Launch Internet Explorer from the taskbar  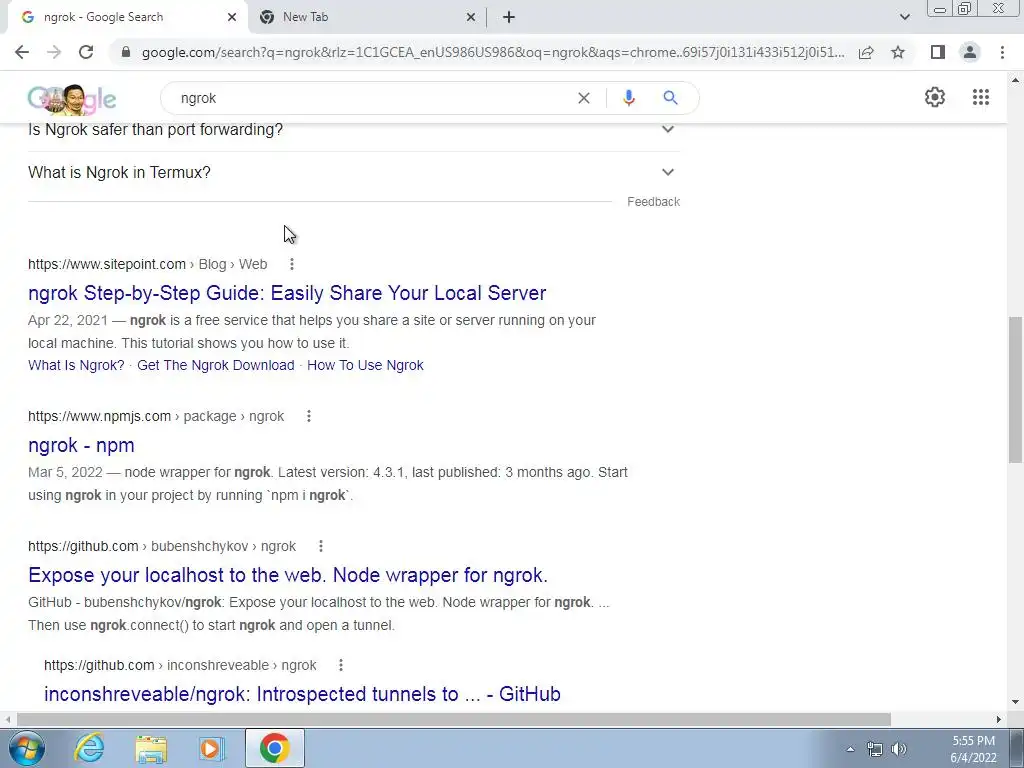[89, 748]
